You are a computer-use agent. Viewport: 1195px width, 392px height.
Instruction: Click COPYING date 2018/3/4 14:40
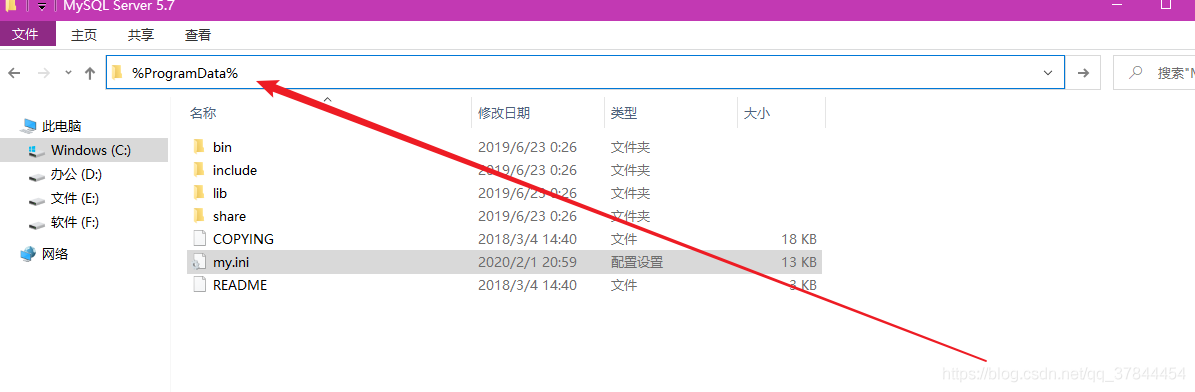[527, 239]
